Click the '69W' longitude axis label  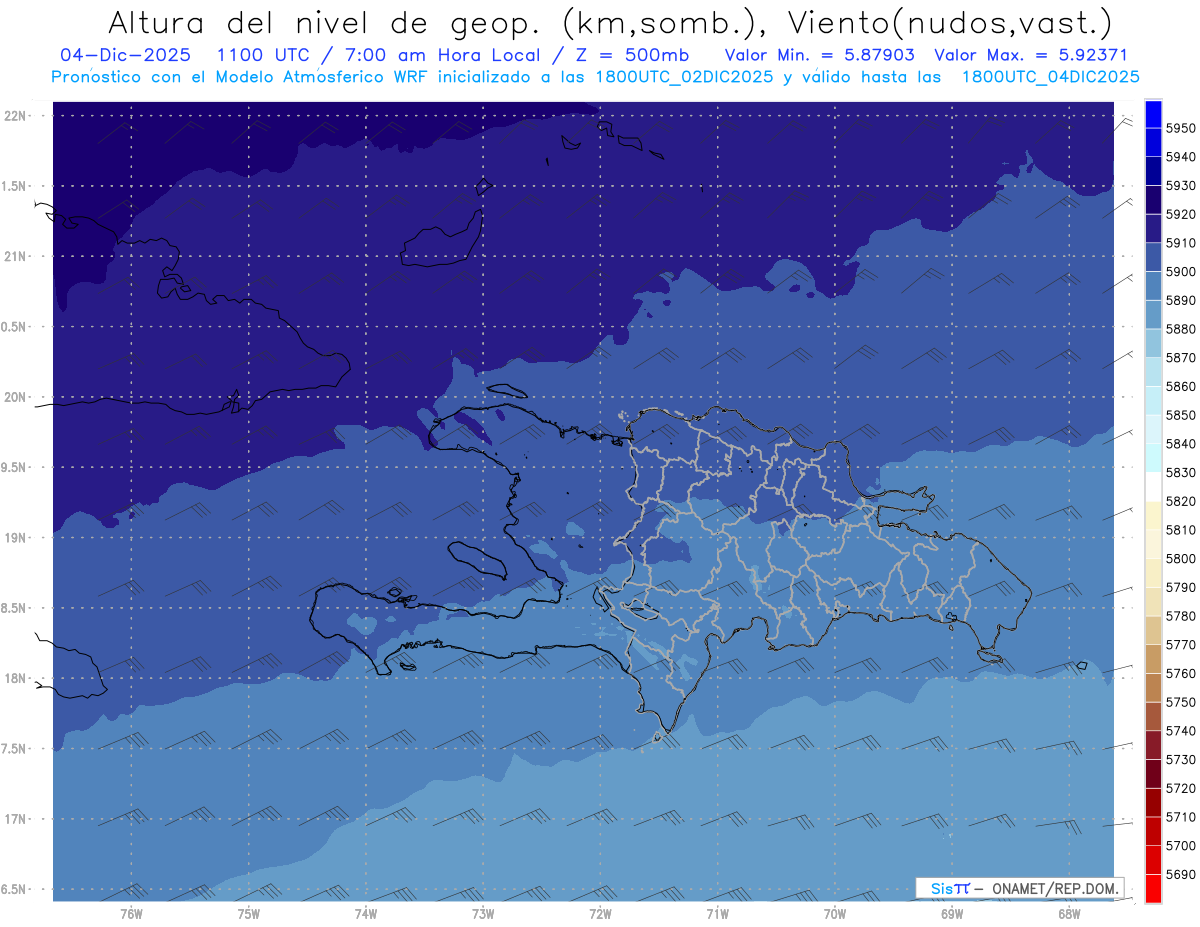coord(952,914)
